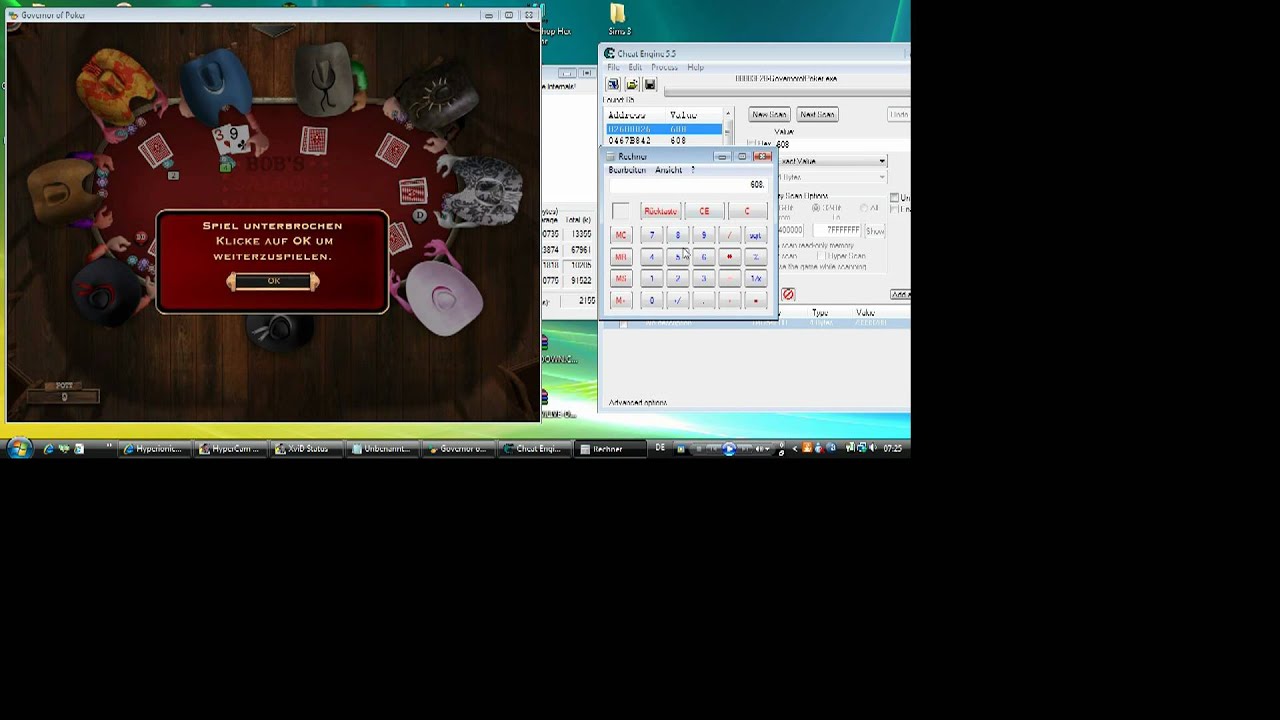The height and width of the screenshot is (720, 1280).
Task: Click the address list scroll up arrow
Action: [728, 114]
